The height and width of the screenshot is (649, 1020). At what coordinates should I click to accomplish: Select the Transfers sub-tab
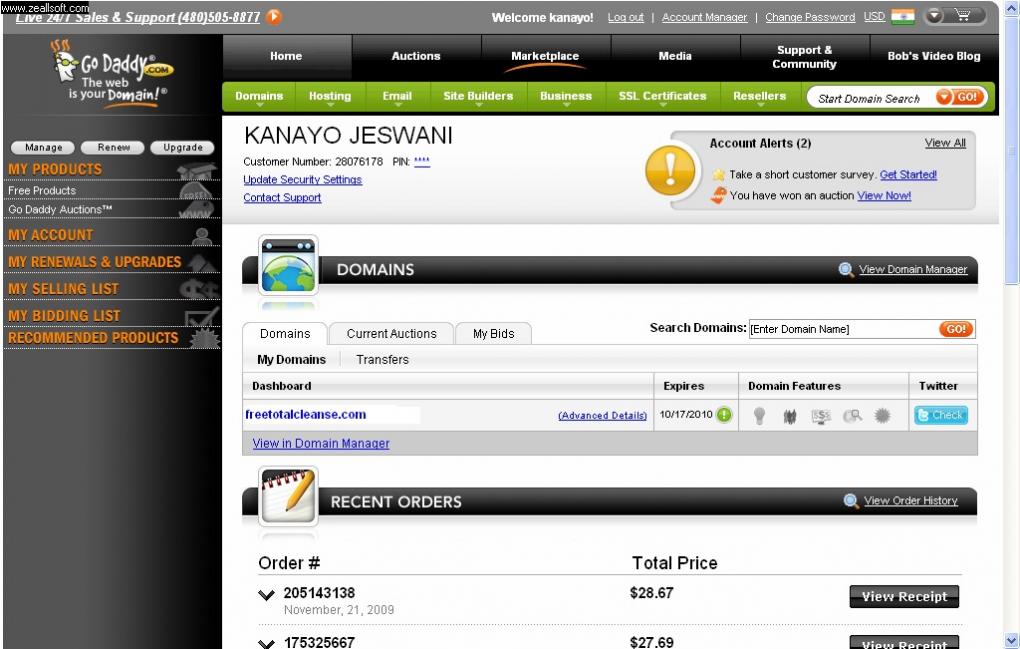coord(382,360)
